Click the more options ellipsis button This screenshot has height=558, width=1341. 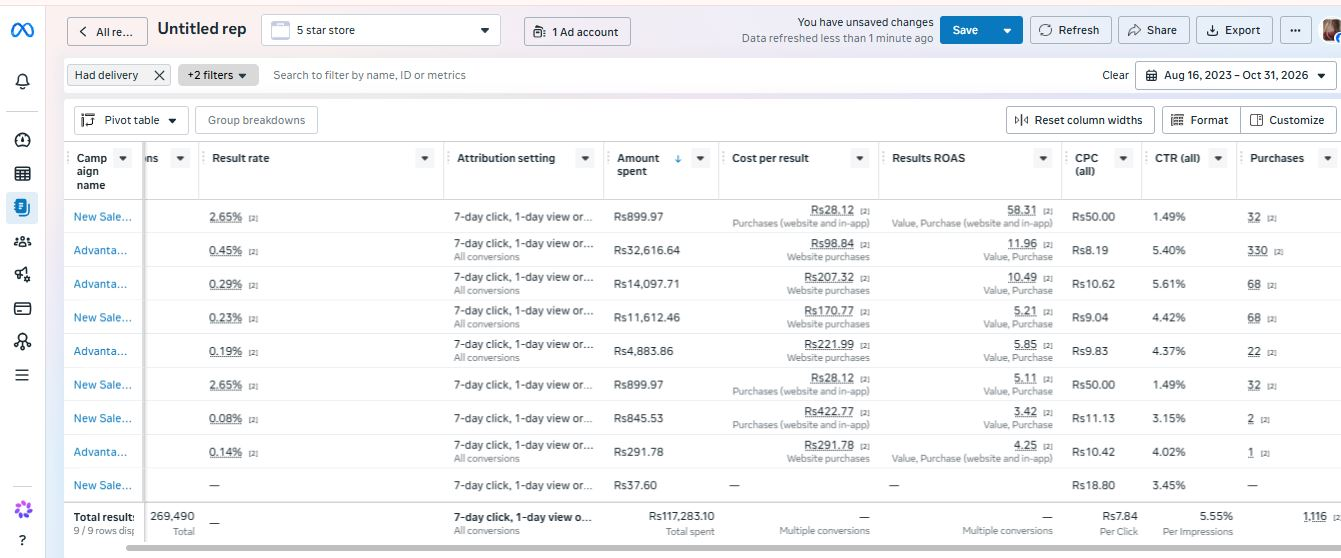[x=1296, y=30]
